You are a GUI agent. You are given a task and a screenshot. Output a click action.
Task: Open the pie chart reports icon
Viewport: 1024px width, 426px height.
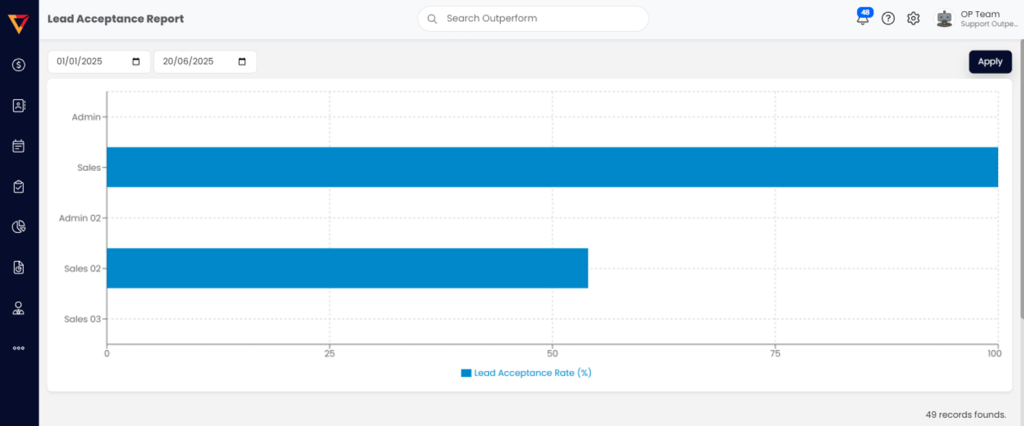pos(18,227)
